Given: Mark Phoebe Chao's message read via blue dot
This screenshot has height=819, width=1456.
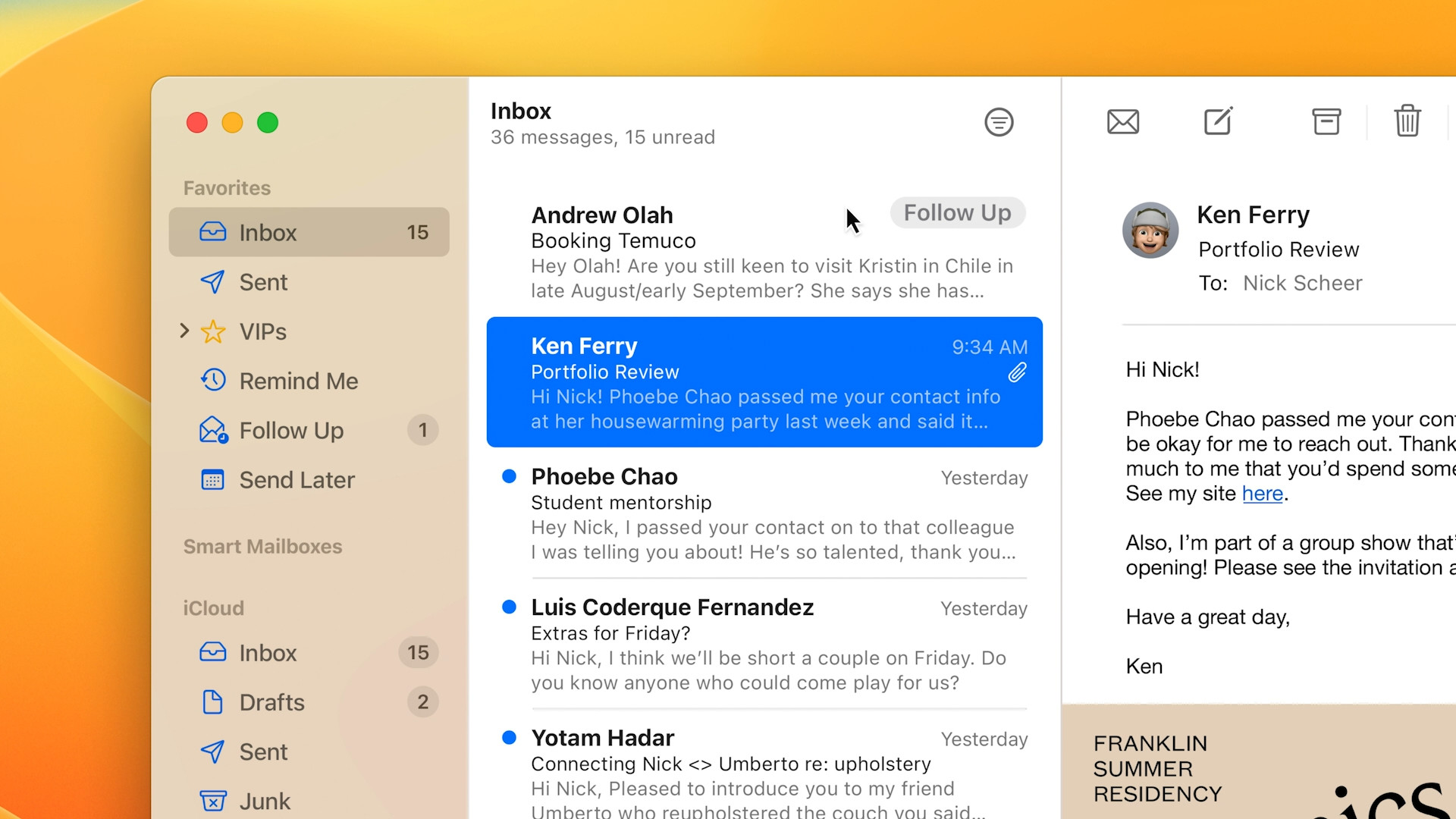Looking at the screenshot, I should click(x=509, y=475).
